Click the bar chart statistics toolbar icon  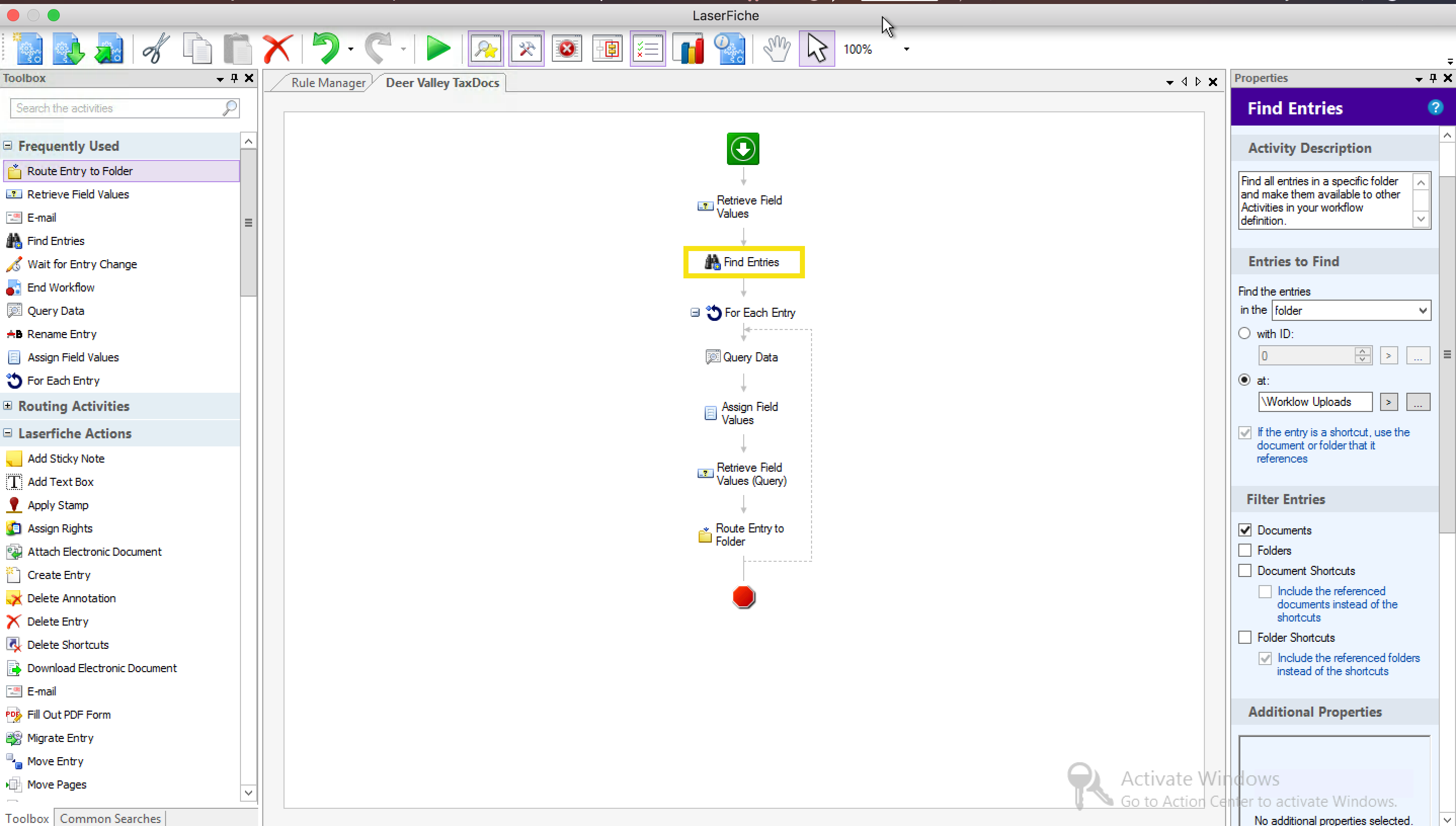coord(687,49)
